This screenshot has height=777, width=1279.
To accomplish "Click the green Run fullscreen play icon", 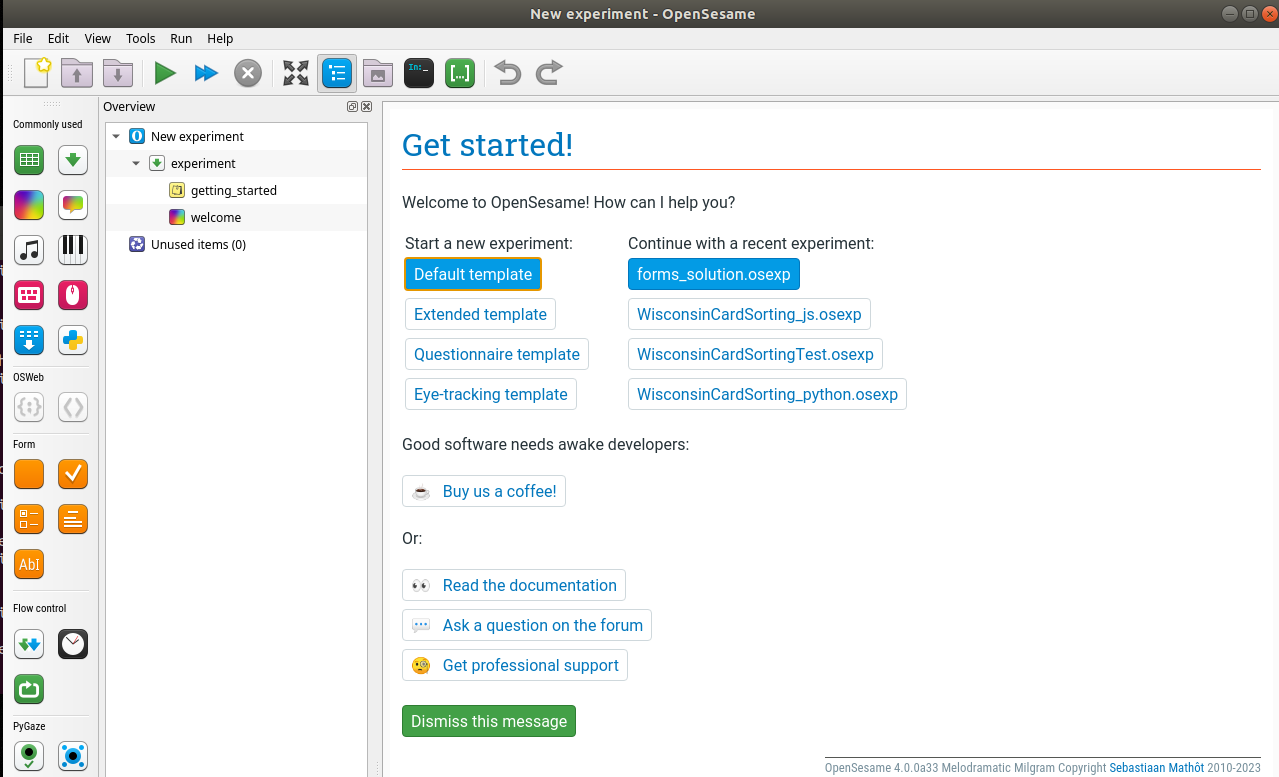I will click(165, 73).
